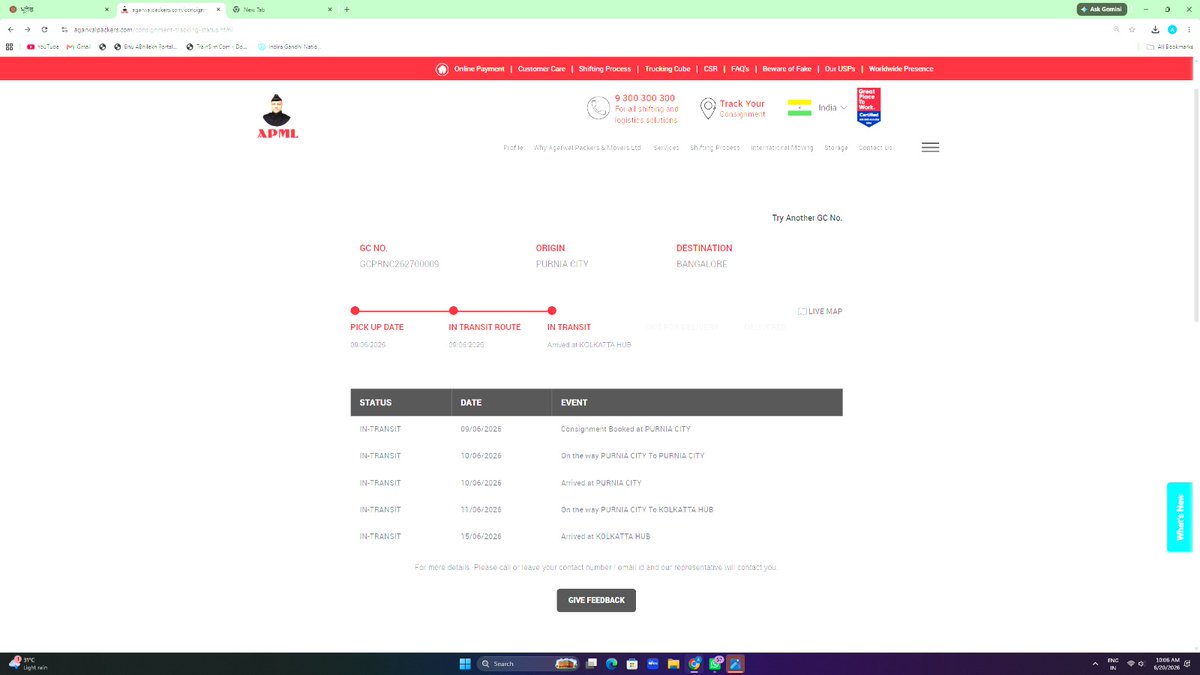Click the Online Payment link
Viewport: 1200px width, 675px height.
(x=479, y=69)
